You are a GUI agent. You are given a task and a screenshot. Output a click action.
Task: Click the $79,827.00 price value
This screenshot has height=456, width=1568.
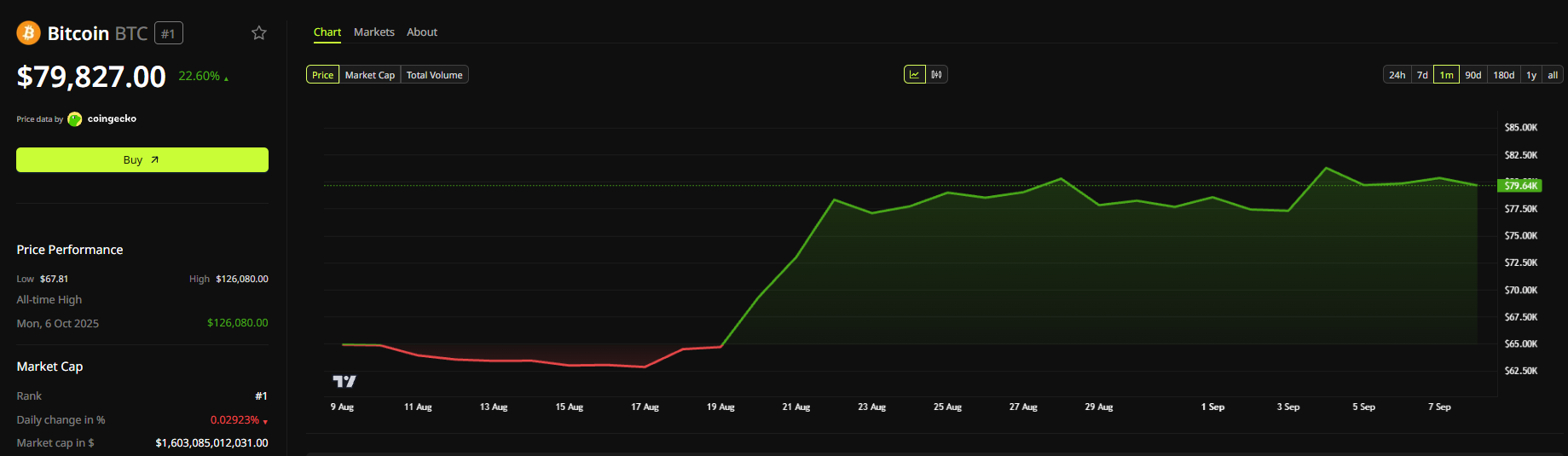tap(91, 77)
